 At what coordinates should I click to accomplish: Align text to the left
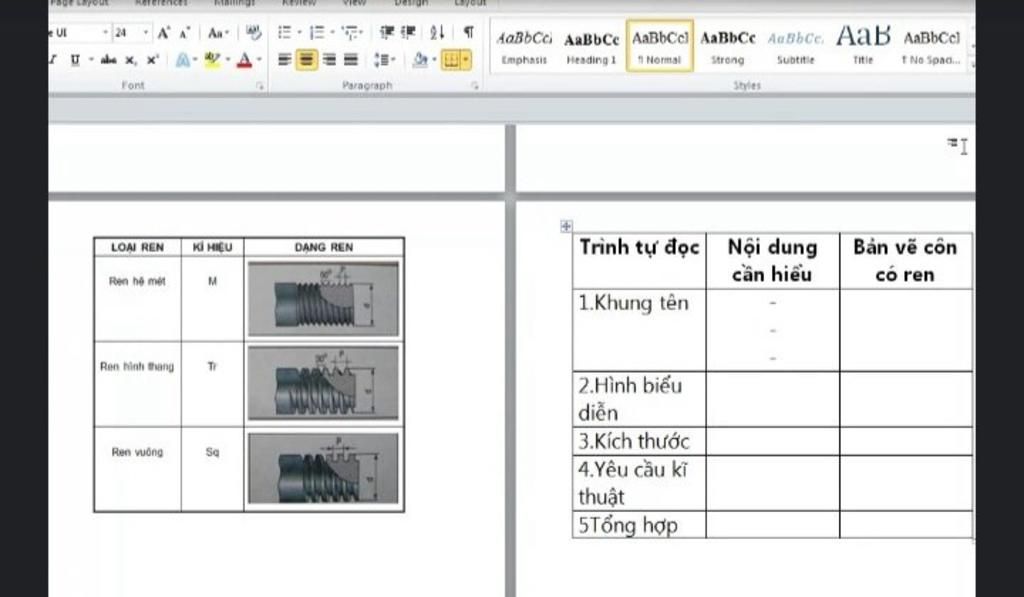285,60
